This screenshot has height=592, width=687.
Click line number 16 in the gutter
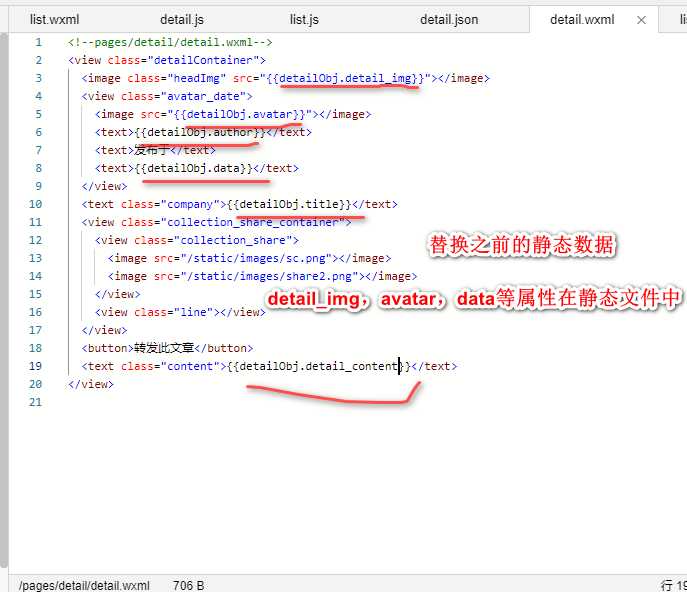point(35,312)
